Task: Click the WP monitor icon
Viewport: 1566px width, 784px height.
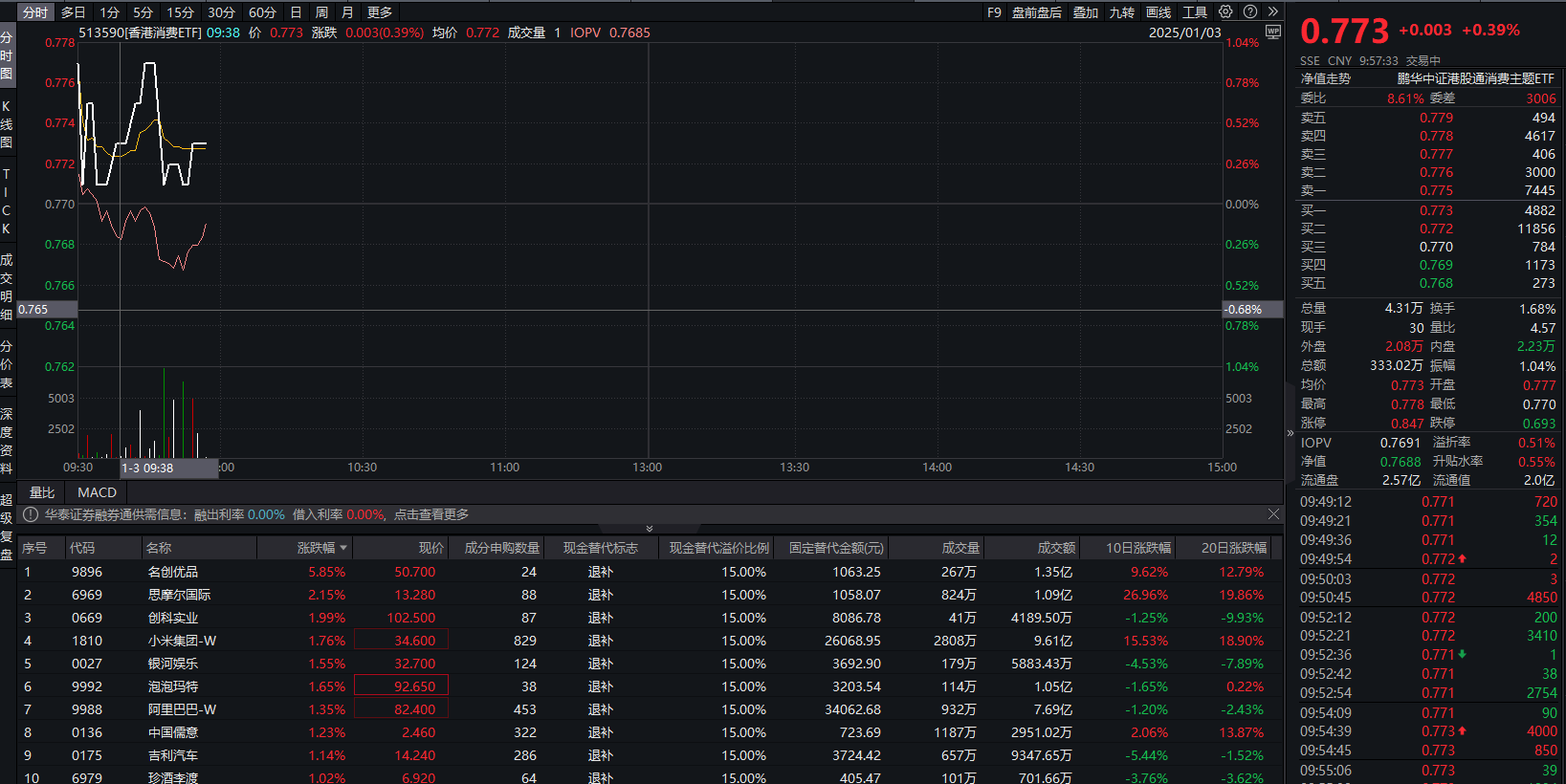Action: pyautogui.click(x=1272, y=32)
